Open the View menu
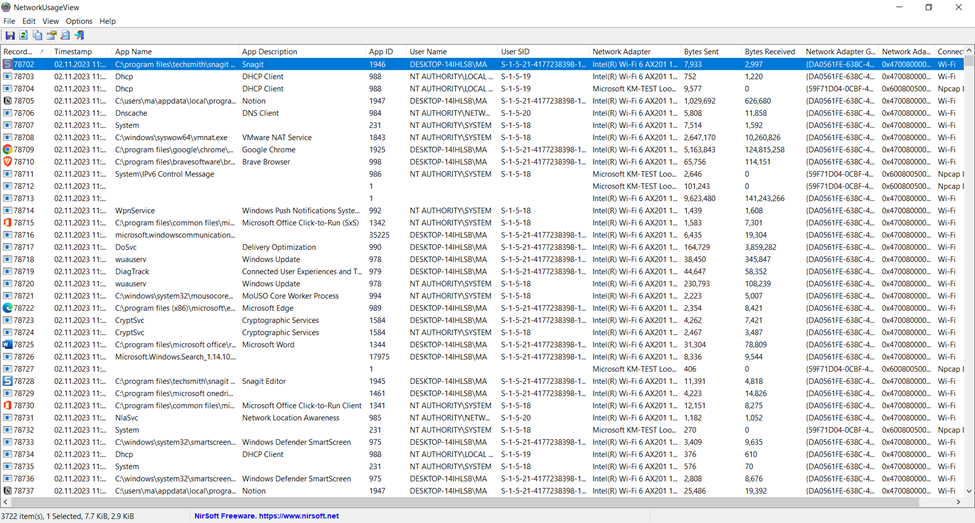 [50, 21]
